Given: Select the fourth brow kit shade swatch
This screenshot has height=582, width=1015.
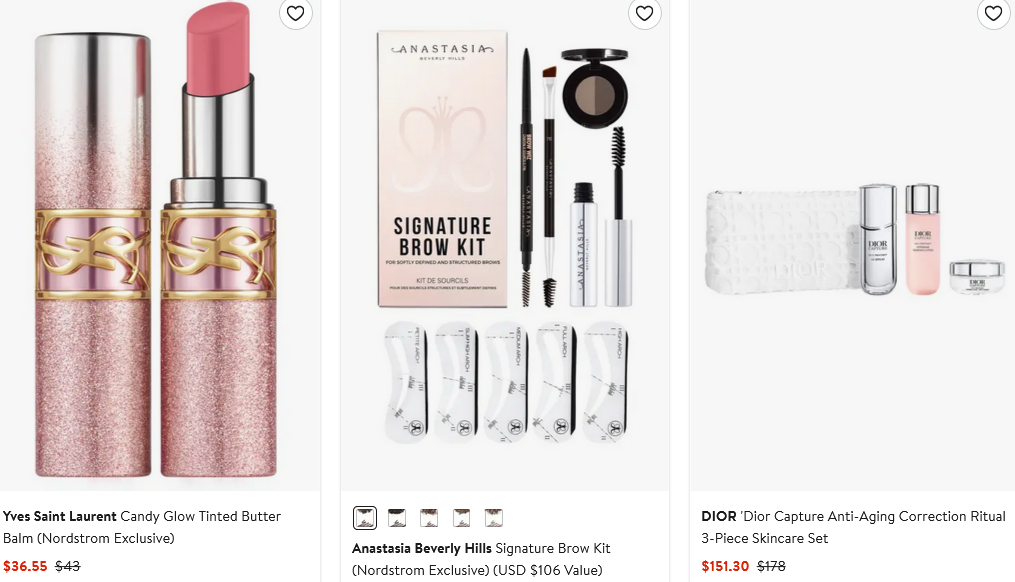Looking at the screenshot, I should (461, 517).
